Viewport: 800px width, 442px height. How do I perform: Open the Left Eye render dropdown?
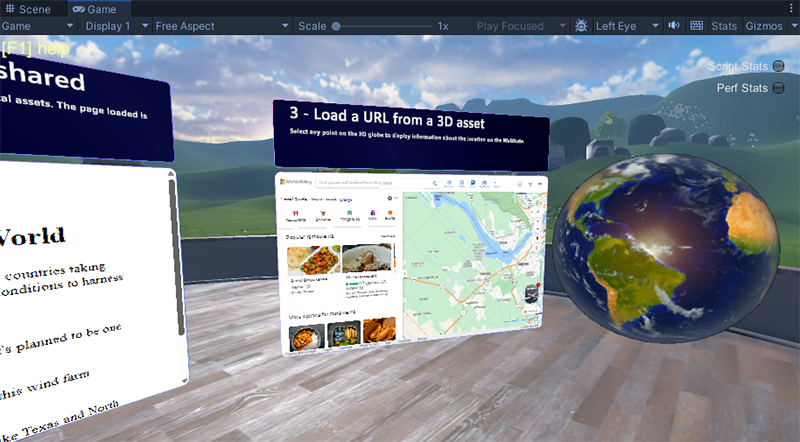pyautogui.click(x=627, y=26)
